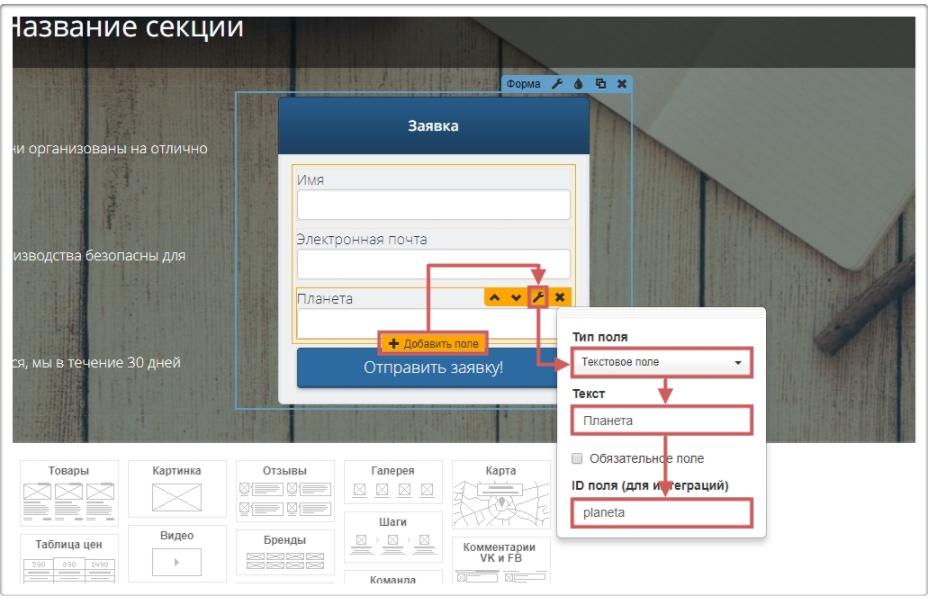Viewport: 932px width, 601px height.
Task: Move the Планета field down
Action: (516, 297)
